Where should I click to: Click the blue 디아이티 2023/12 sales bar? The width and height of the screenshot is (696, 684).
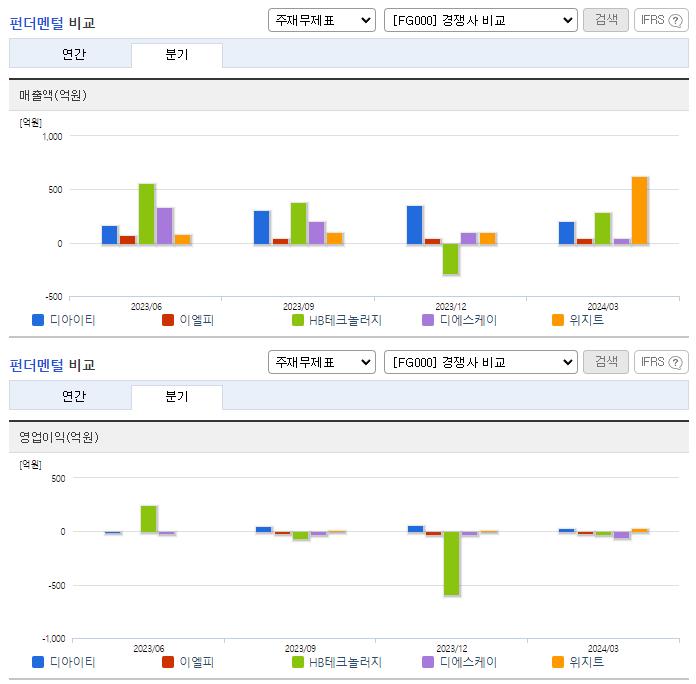point(415,225)
